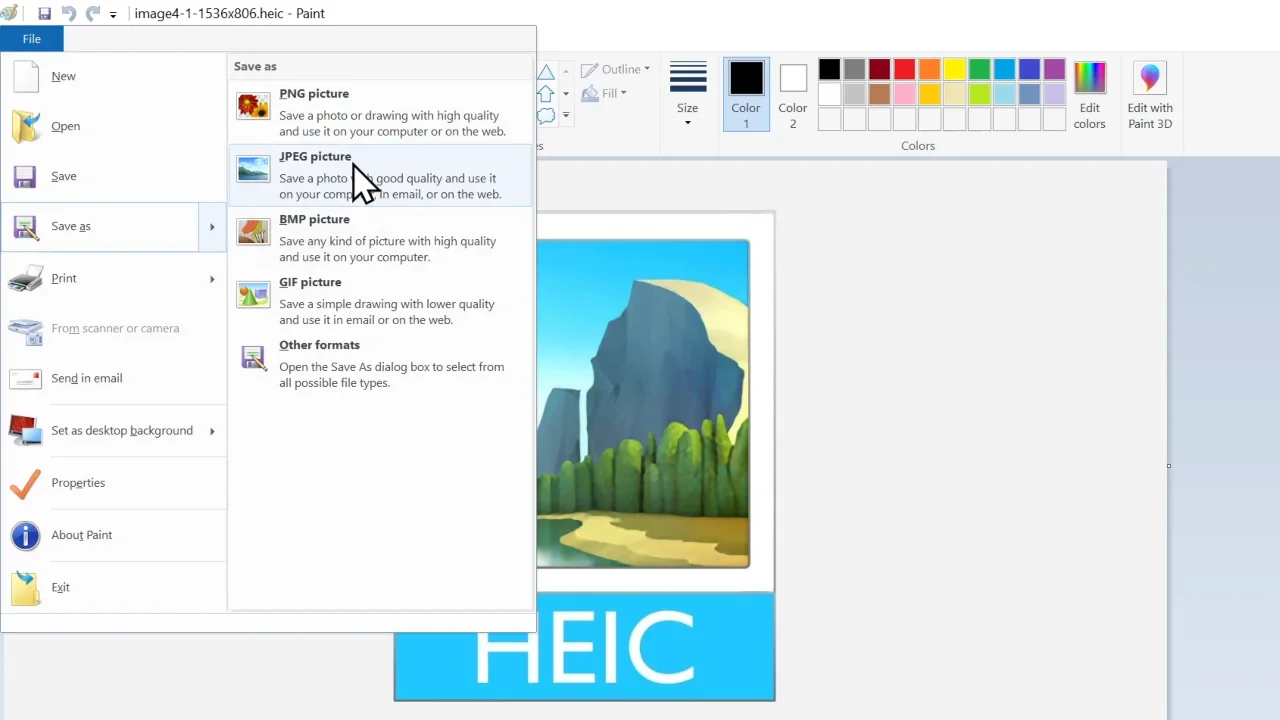Open About Paint
This screenshot has height=720, width=1280.
click(x=113, y=535)
